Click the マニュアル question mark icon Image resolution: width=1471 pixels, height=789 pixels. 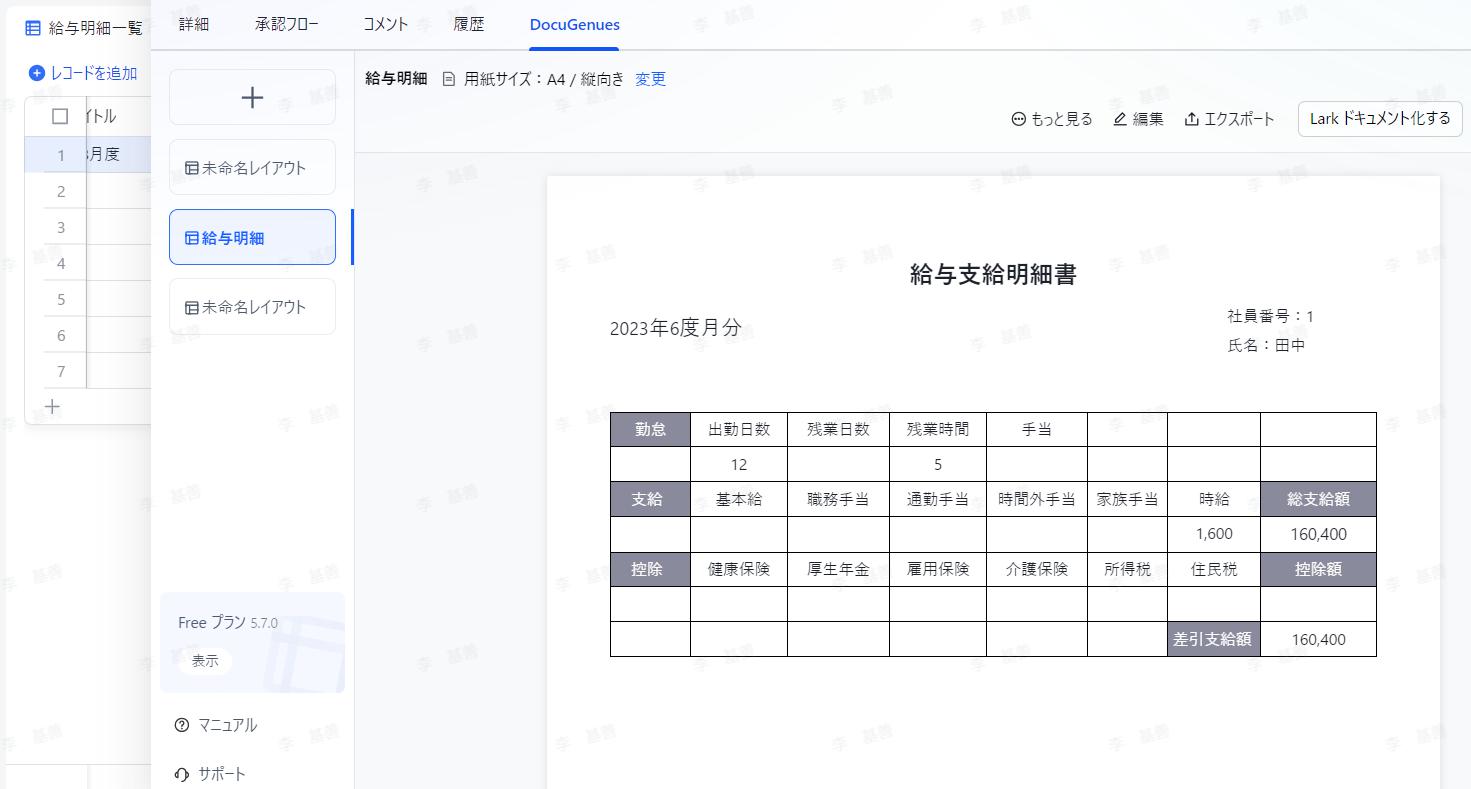182,725
